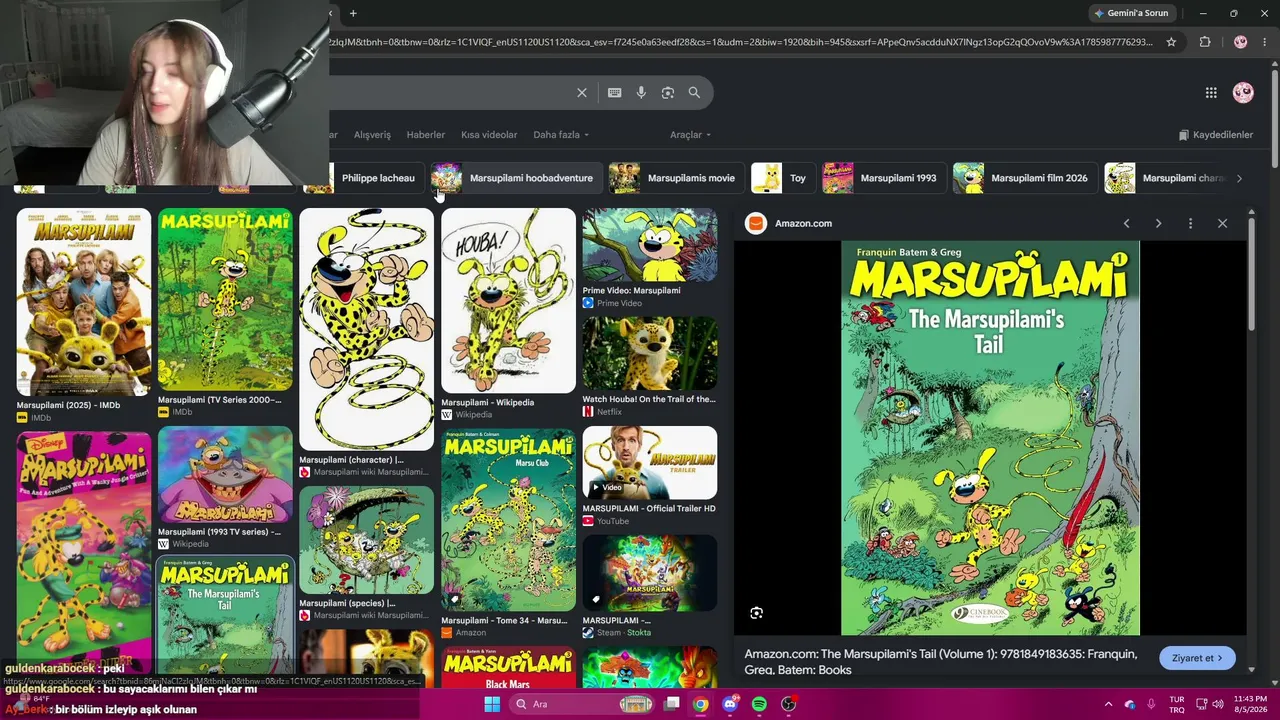1280x720 pixels.
Task: Open the HOUBA Wikipedia image result
Action: tap(508, 300)
